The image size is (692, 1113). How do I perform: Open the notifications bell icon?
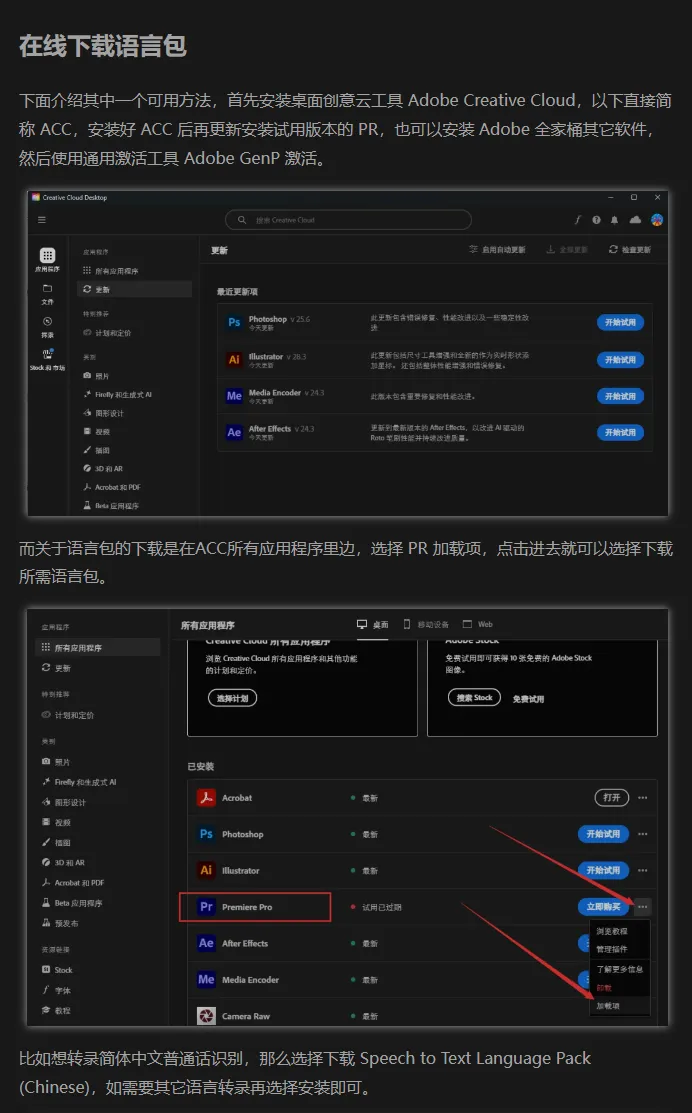615,220
